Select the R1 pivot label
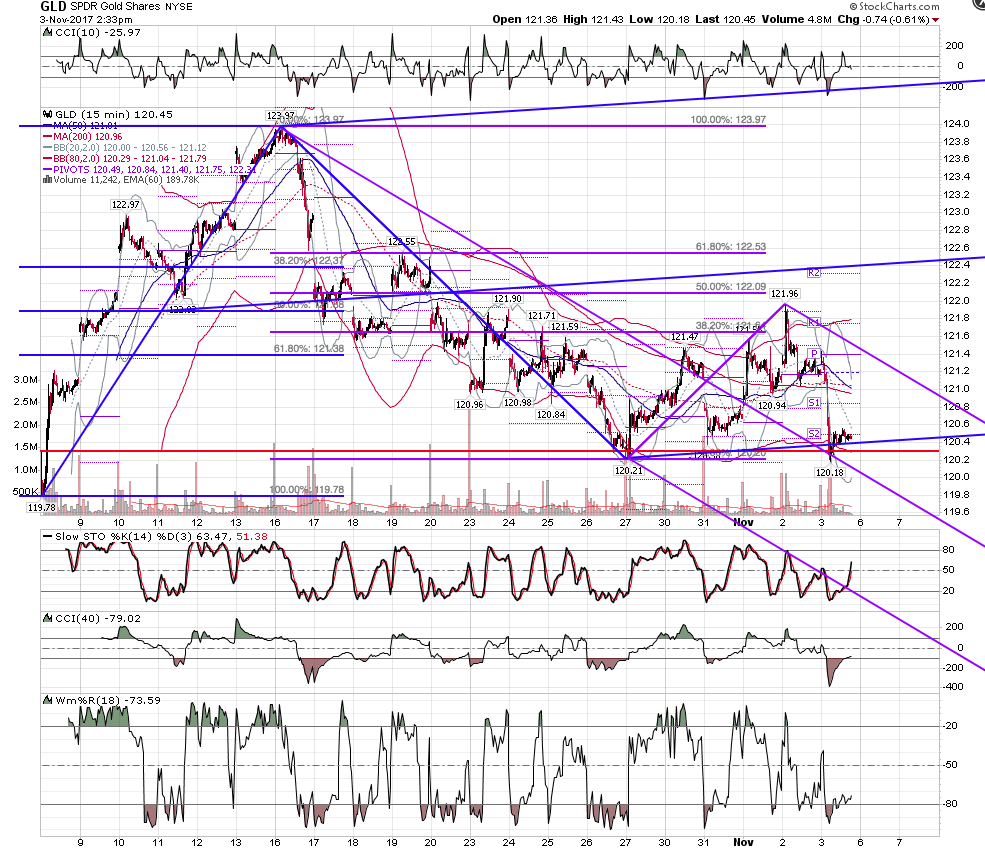 (814, 322)
